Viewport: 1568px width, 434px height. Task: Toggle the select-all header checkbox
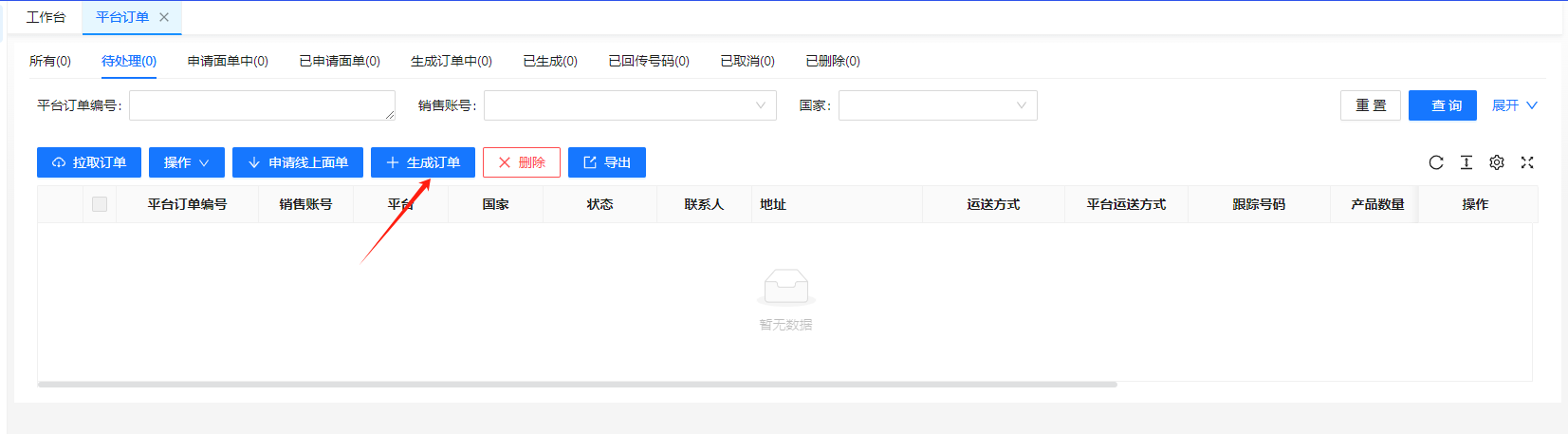pyautogui.click(x=100, y=204)
